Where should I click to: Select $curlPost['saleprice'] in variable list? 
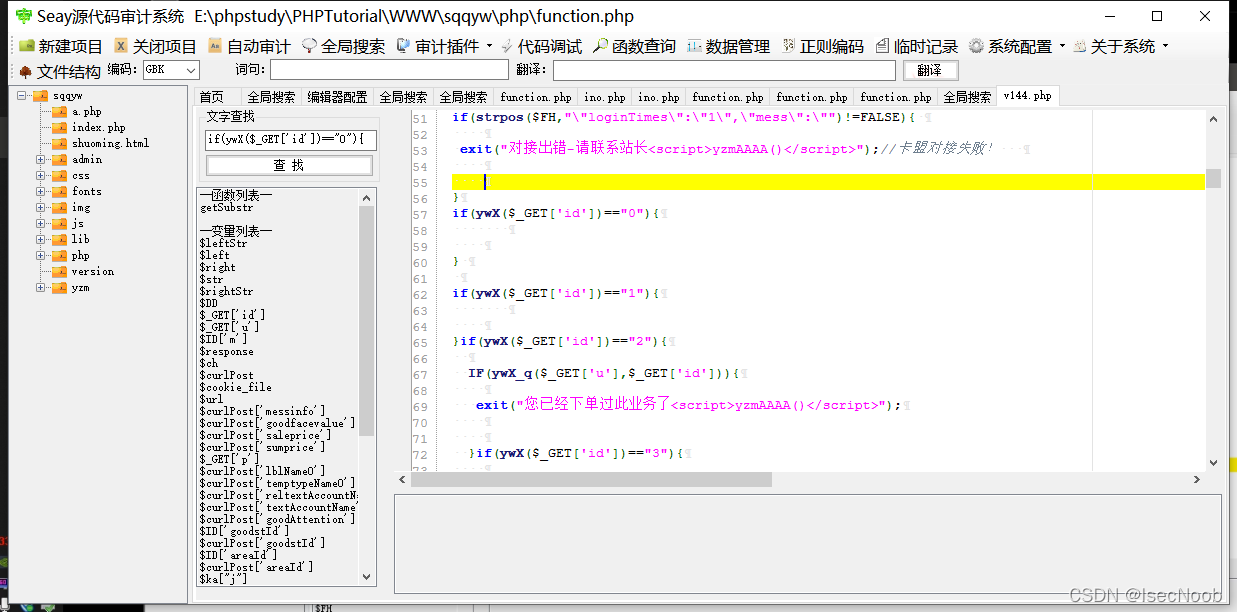point(265,436)
